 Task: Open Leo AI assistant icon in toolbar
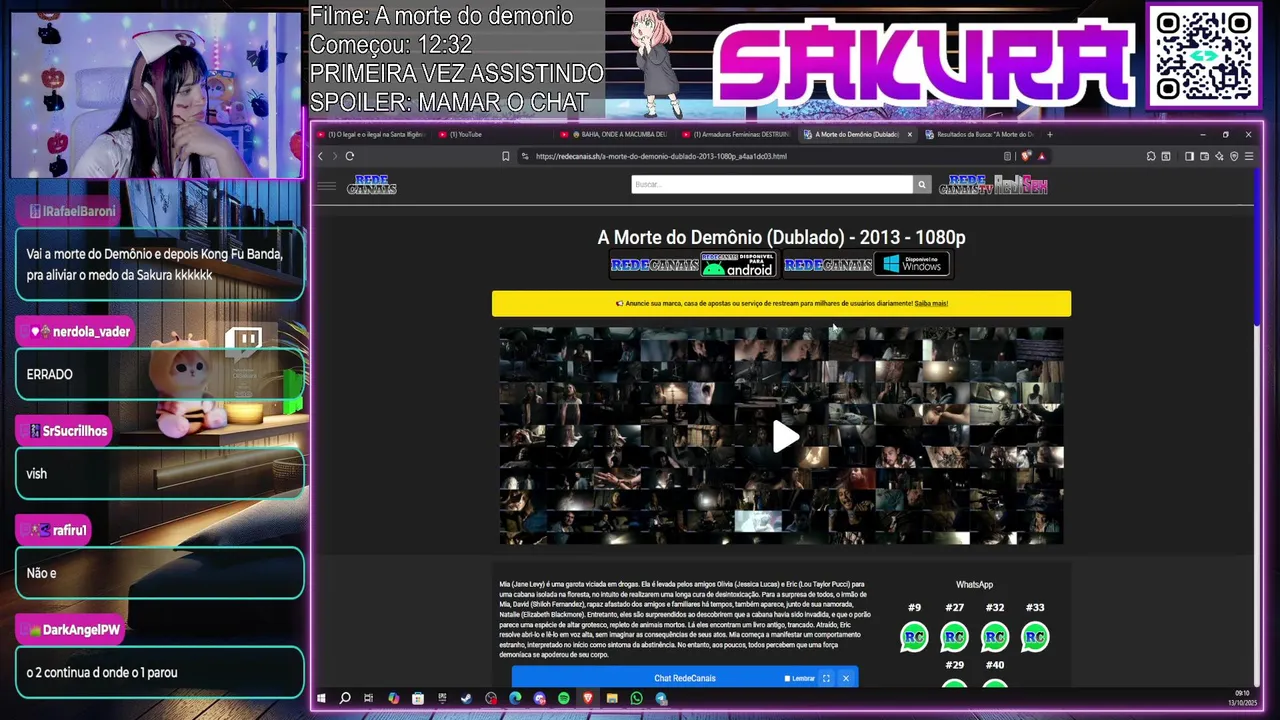[1219, 156]
